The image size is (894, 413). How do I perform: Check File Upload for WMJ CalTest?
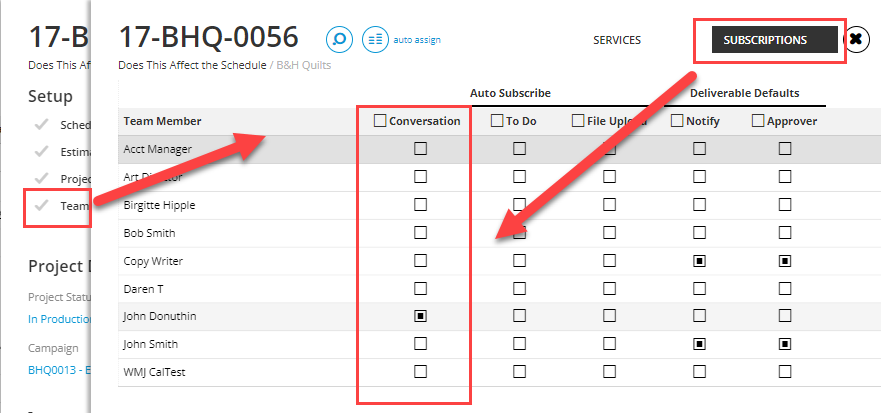pyautogui.click(x=609, y=371)
